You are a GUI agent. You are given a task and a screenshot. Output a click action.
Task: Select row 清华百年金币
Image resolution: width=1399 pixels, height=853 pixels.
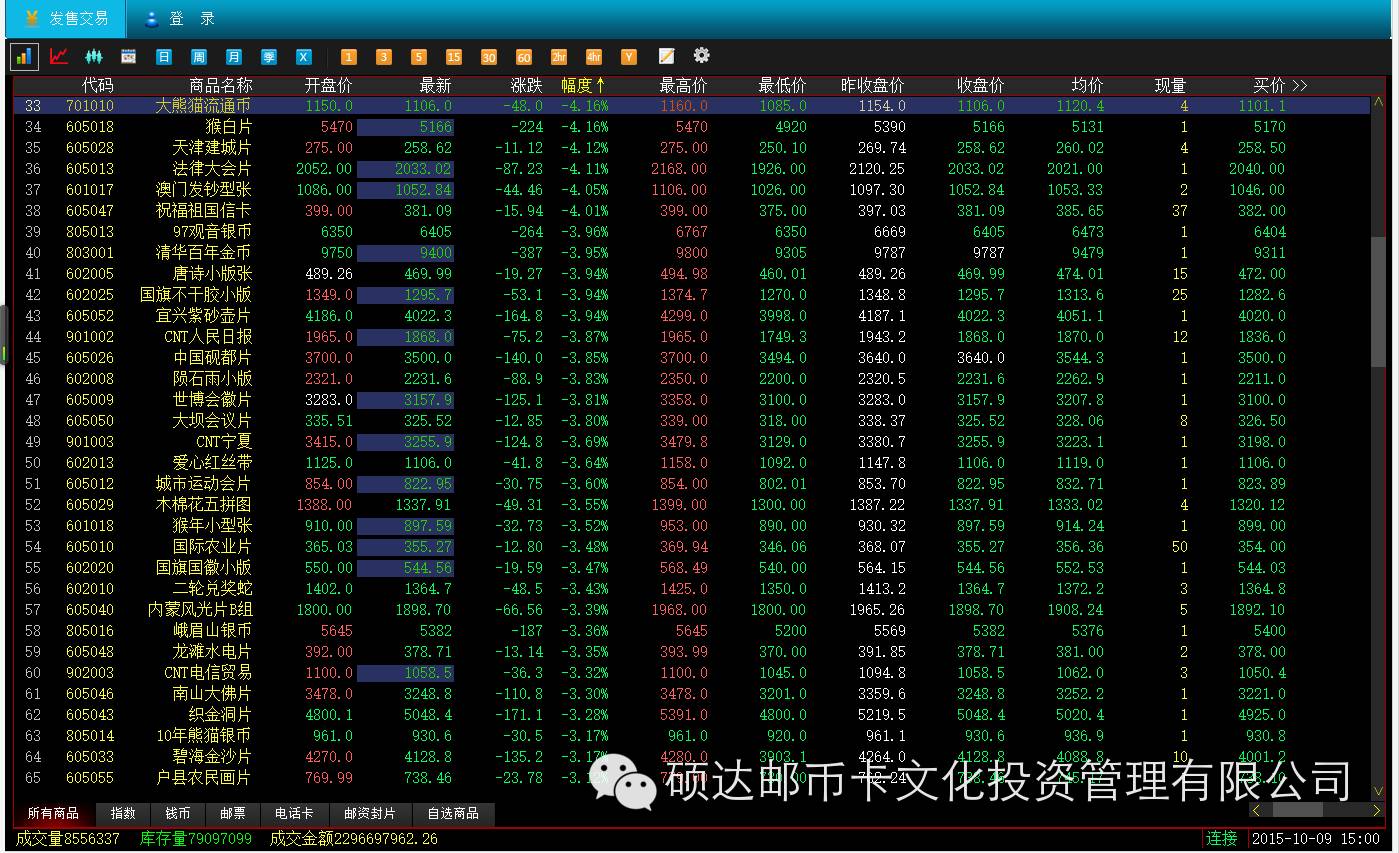691,253
